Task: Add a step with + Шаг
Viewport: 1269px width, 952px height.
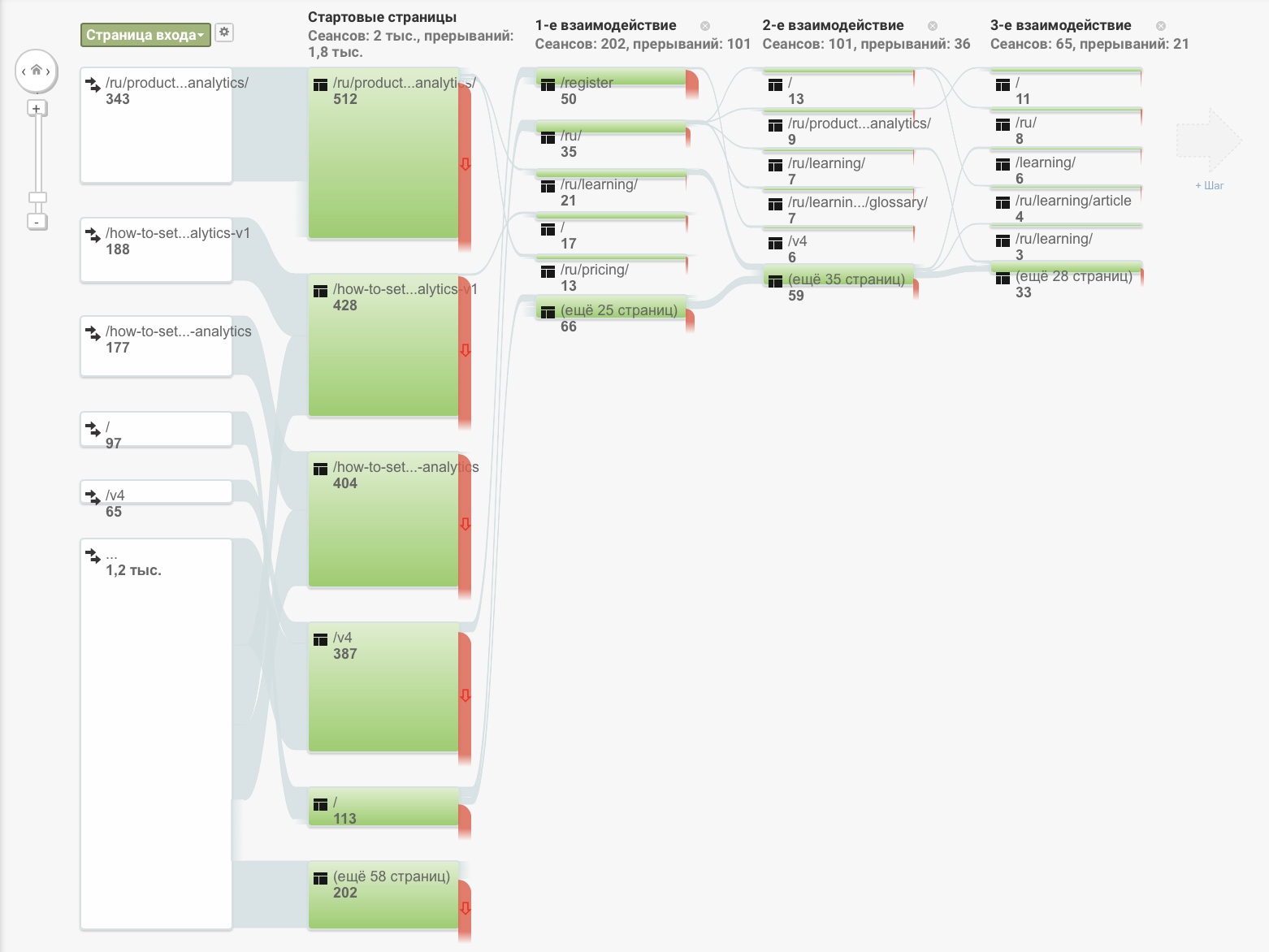Action: [x=1209, y=186]
